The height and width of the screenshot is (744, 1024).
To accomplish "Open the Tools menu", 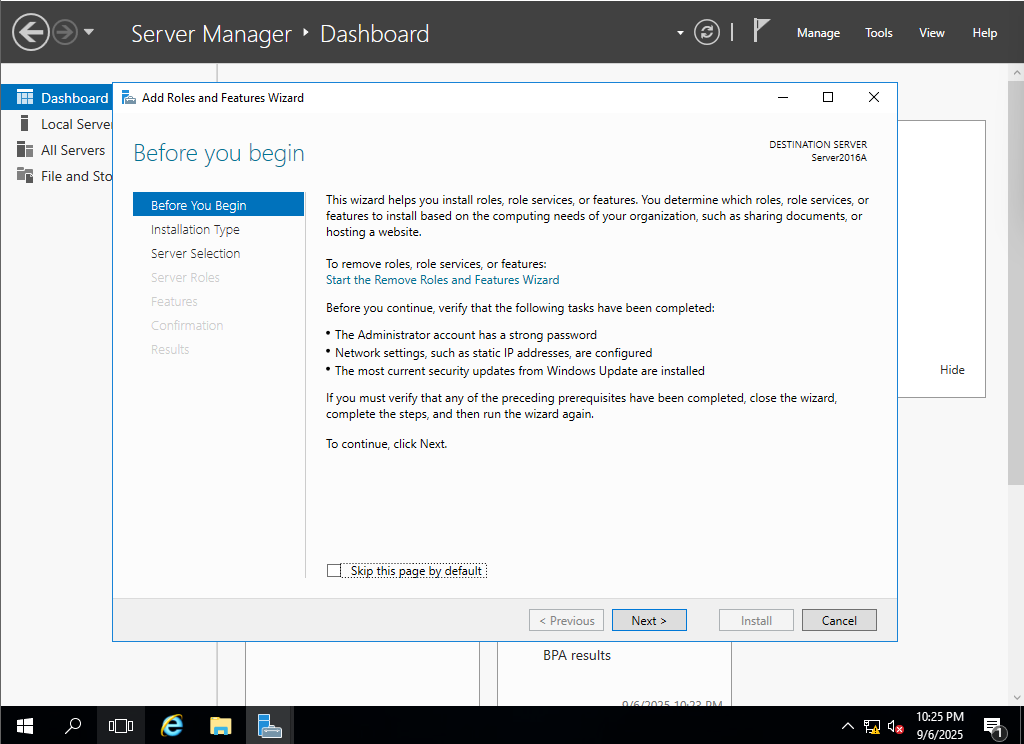I will (878, 33).
